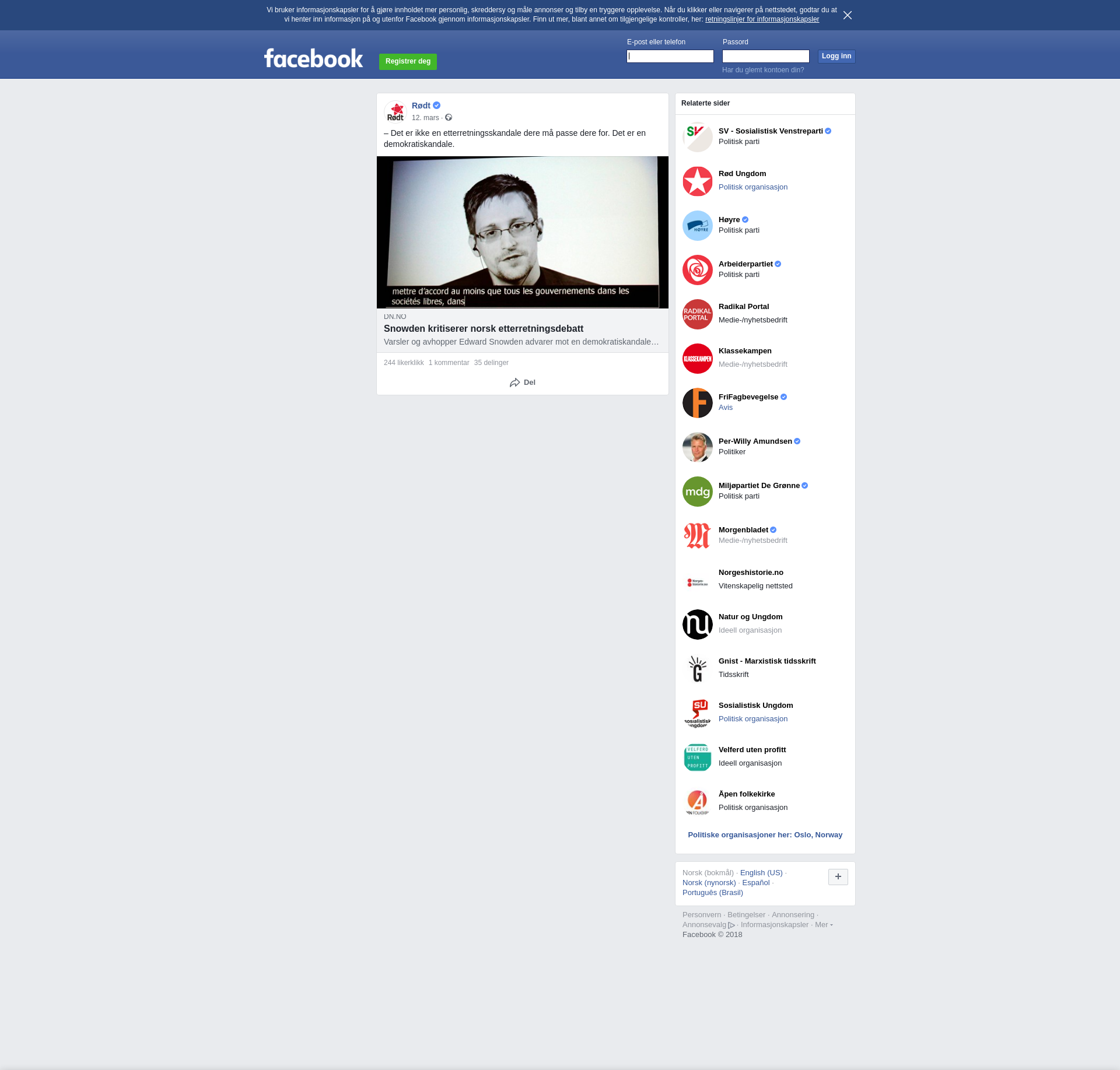This screenshot has width=1120, height=1070.
Task: Switch language to Português (Brasil)
Action: coord(712,893)
